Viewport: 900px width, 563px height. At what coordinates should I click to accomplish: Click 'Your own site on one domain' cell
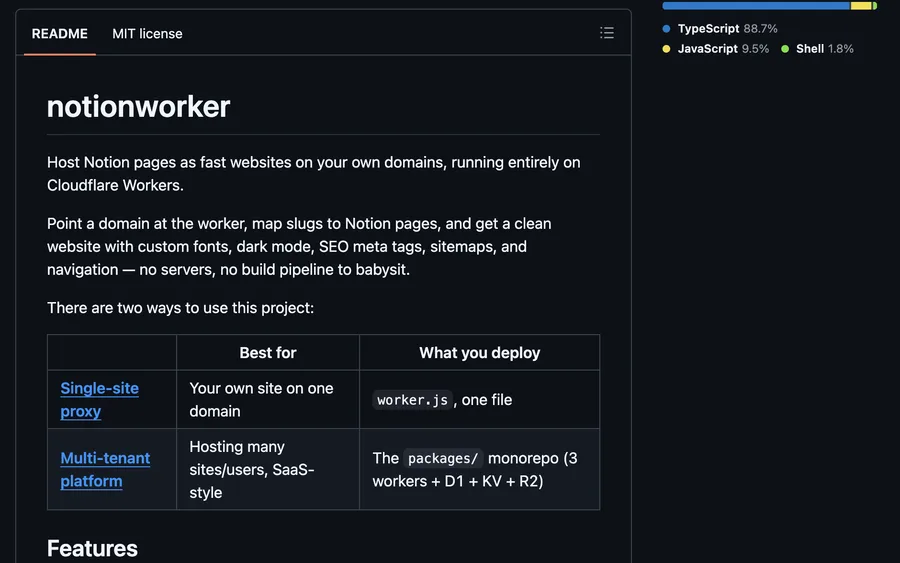point(268,399)
